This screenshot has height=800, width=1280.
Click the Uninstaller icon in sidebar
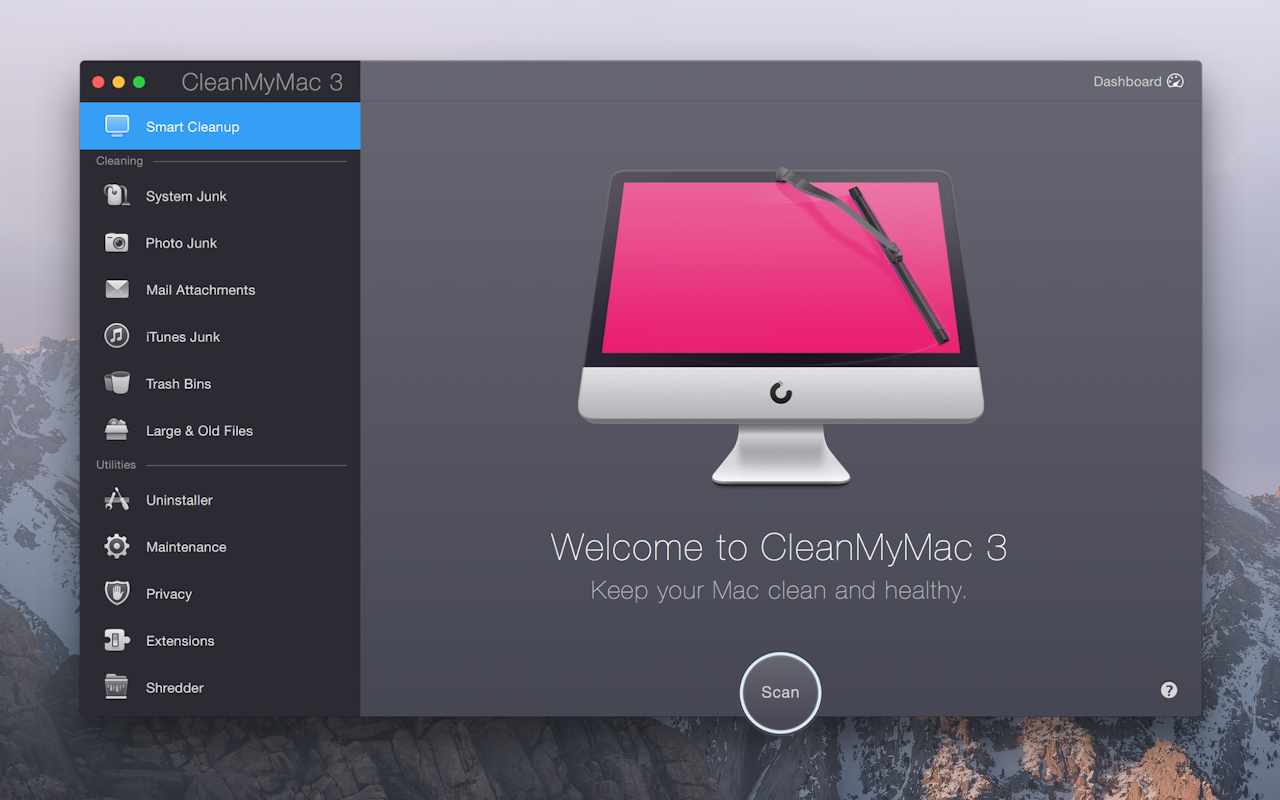(x=117, y=500)
